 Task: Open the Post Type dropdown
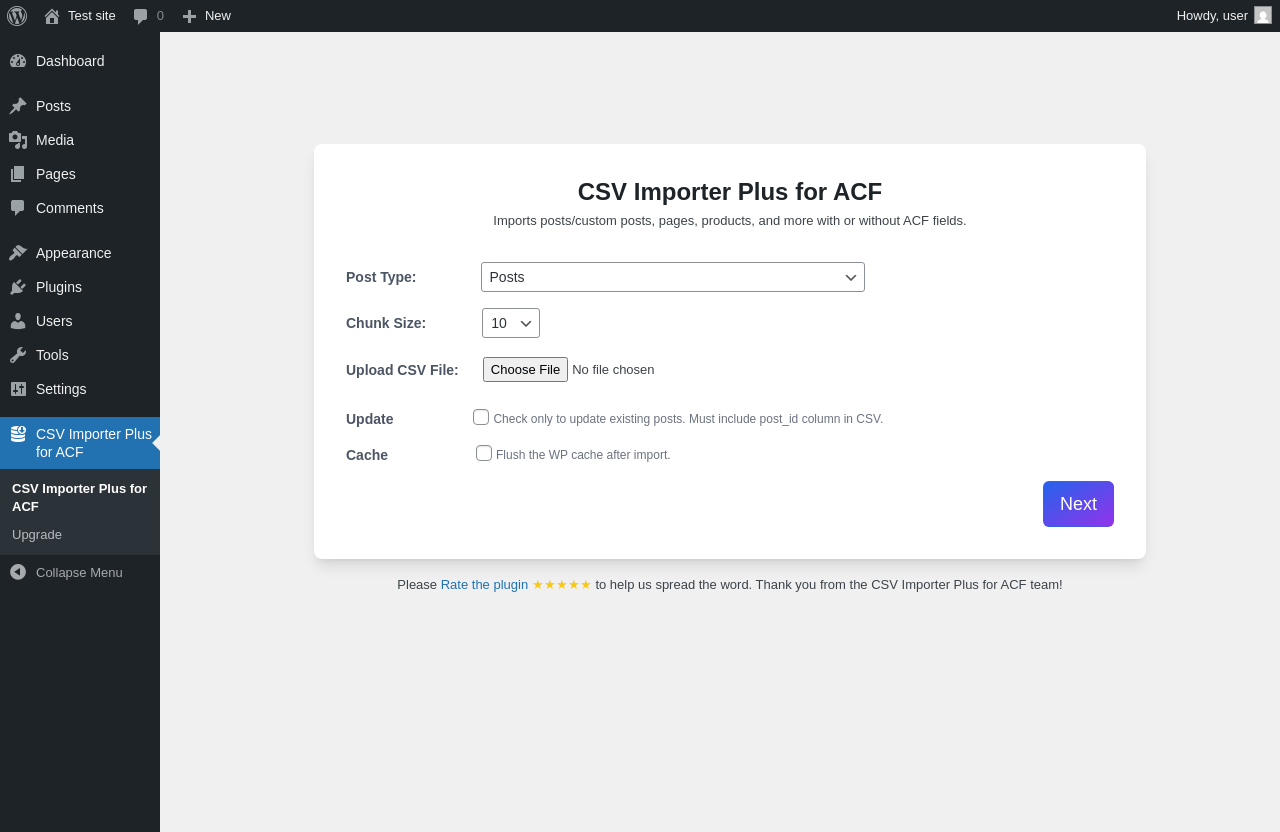pyautogui.click(x=673, y=277)
